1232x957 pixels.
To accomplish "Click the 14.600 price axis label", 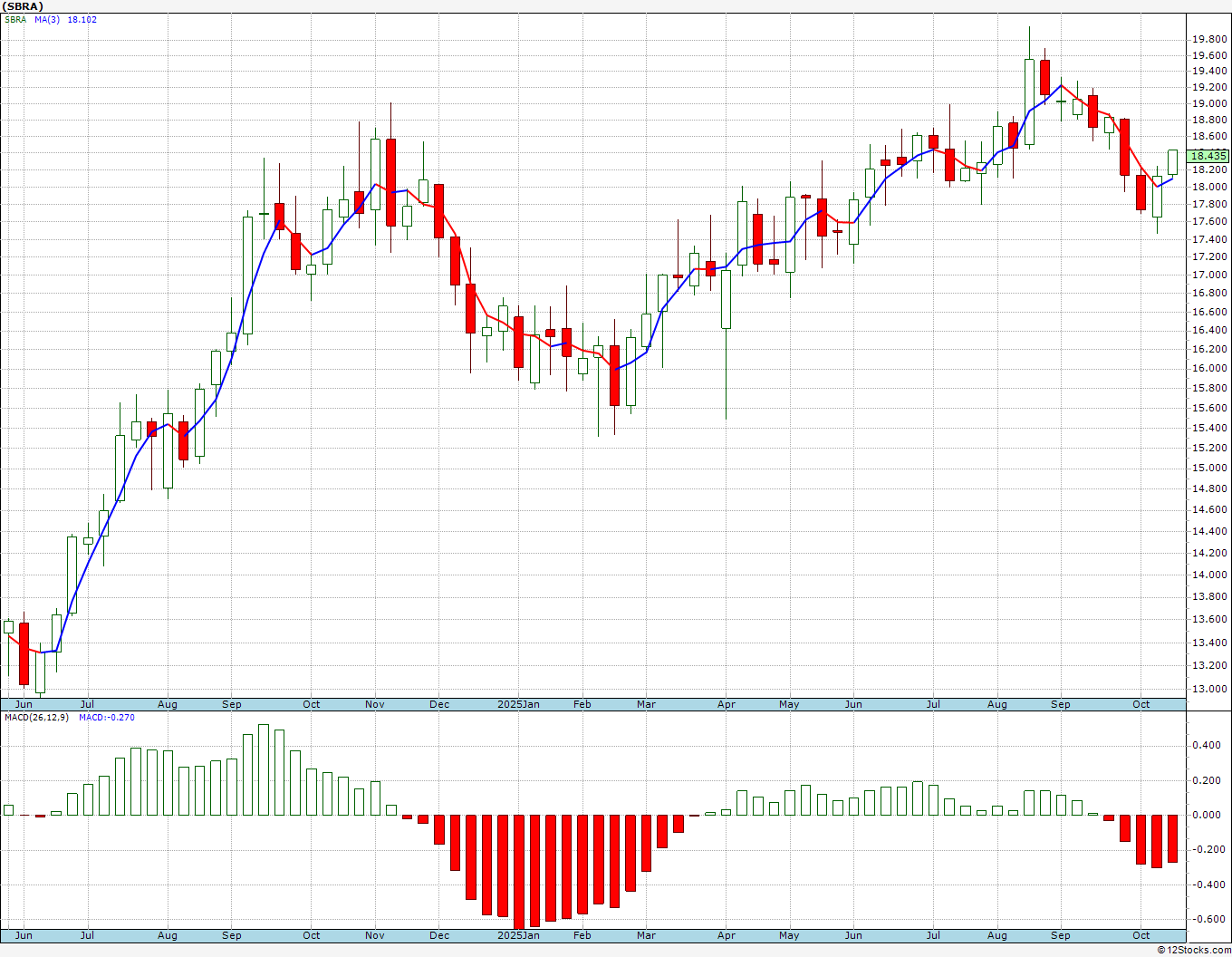I will click(x=1211, y=510).
